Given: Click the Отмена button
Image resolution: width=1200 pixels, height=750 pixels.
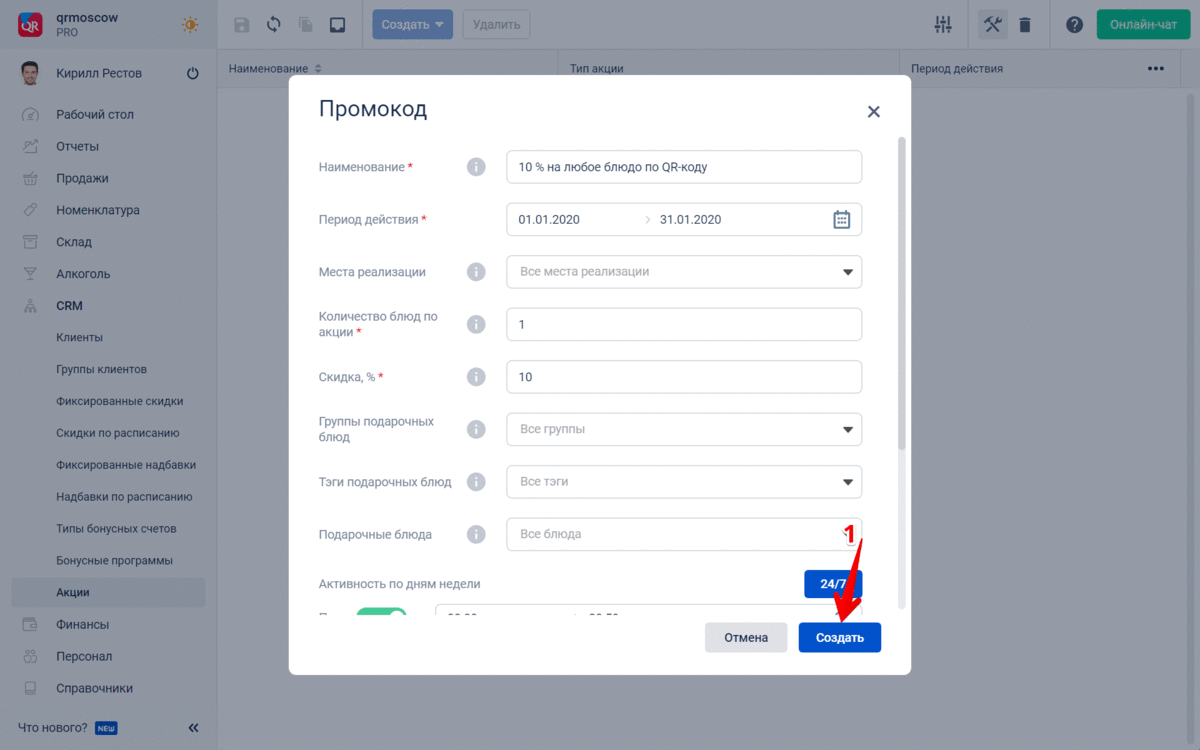Looking at the screenshot, I should coord(746,637).
